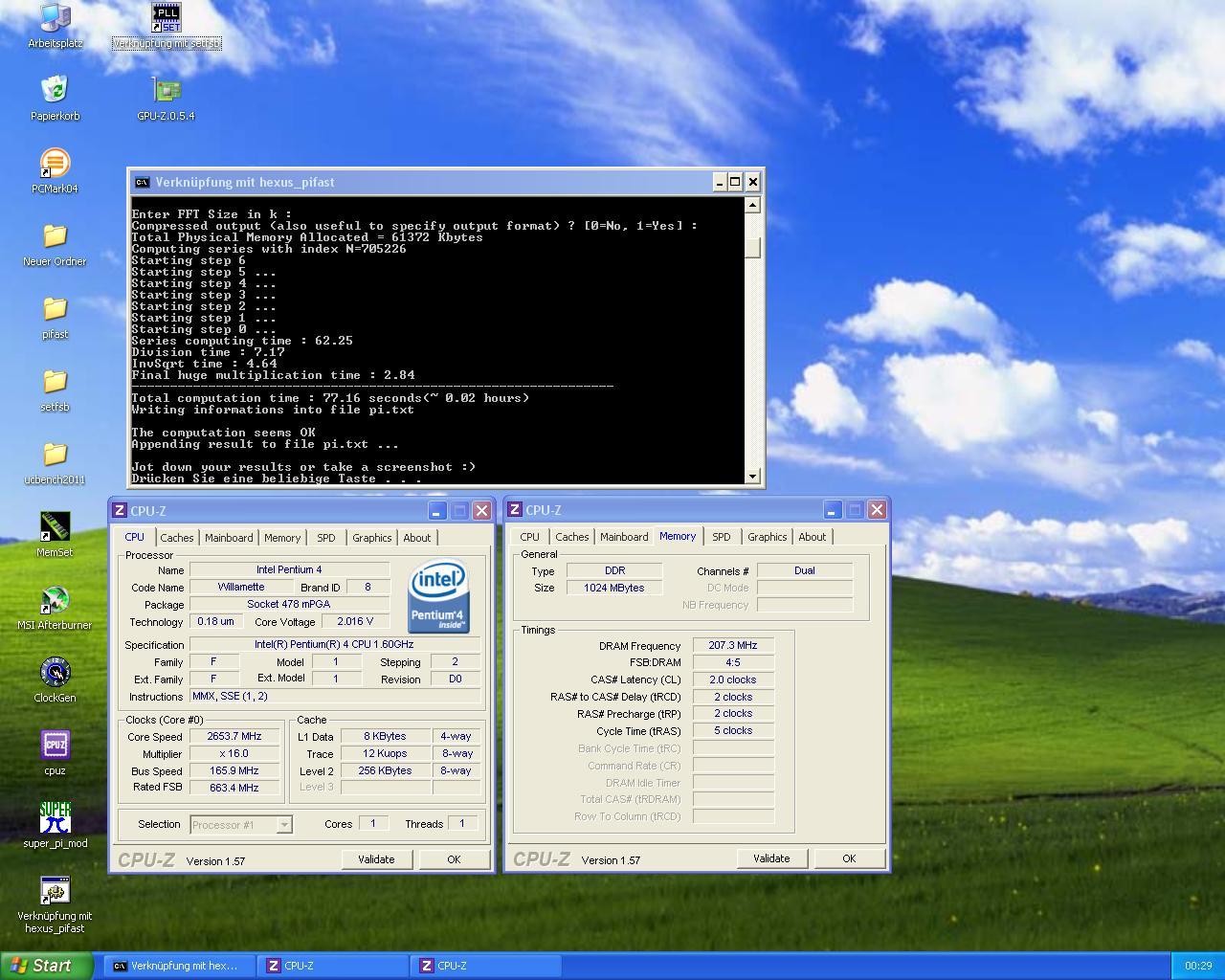1225x980 pixels.
Task: Click the Multiplier value x 16.0
Action: 234,754
